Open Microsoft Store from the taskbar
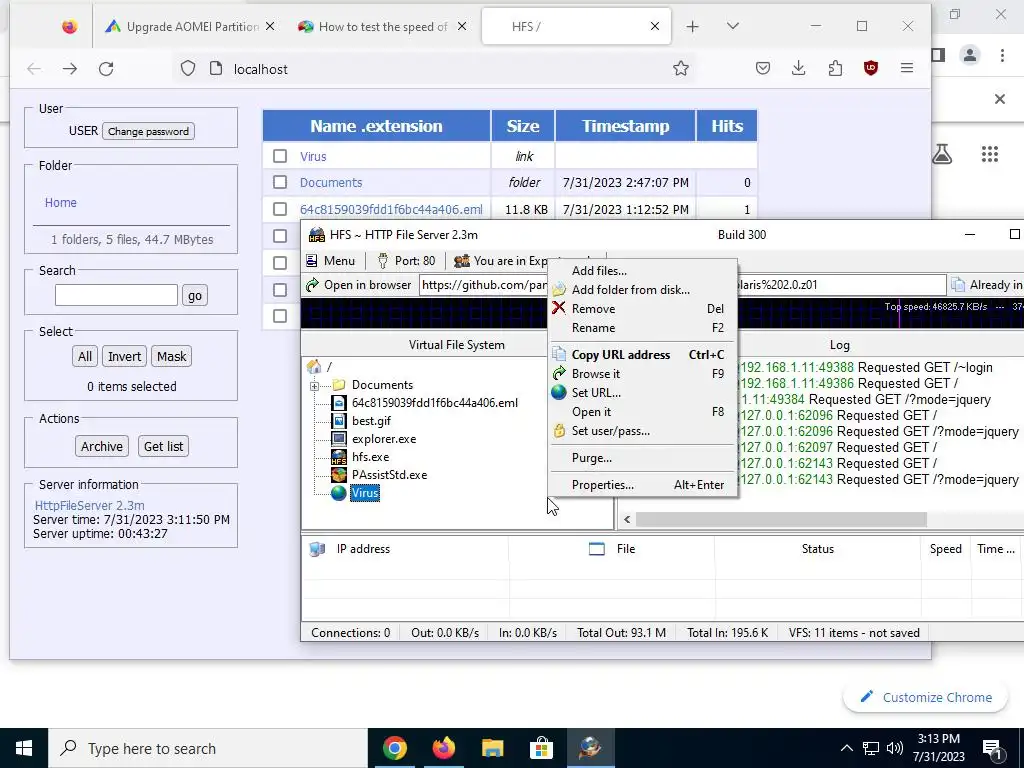This screenshot has width=1024, height=768. coord(541,748)
